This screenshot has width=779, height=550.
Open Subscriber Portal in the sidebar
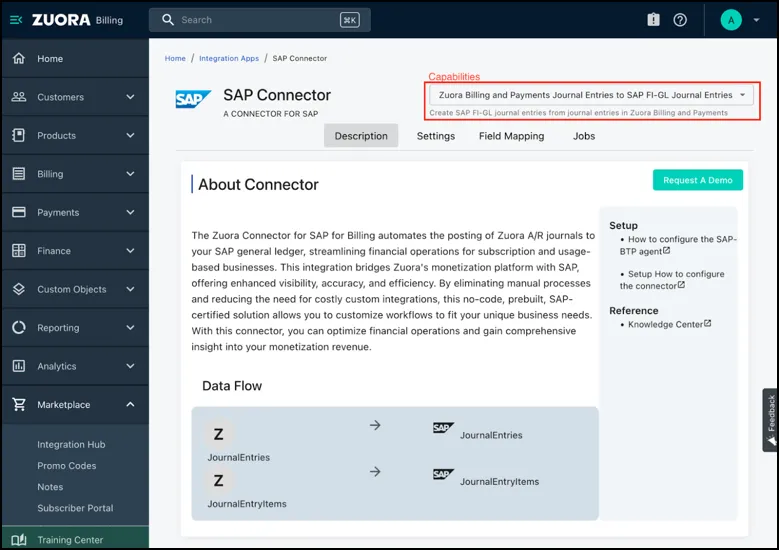pos(75,508)
